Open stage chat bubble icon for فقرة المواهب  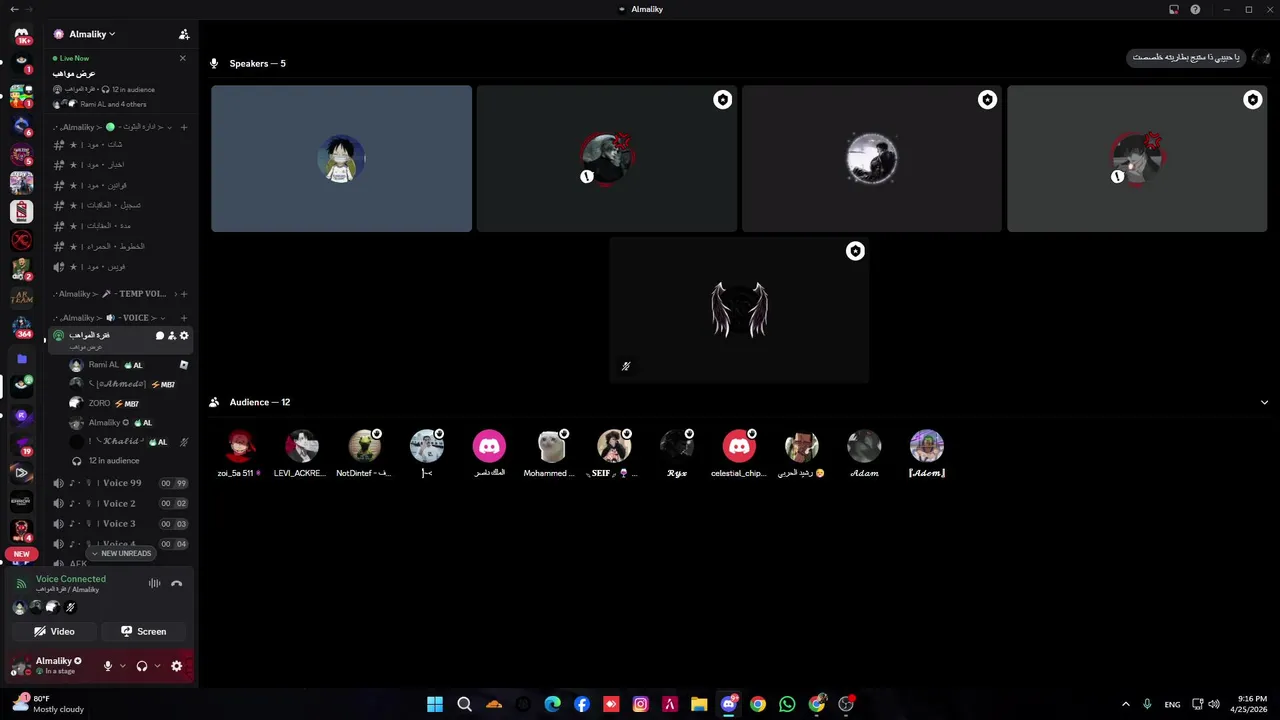tap(160, 336)
